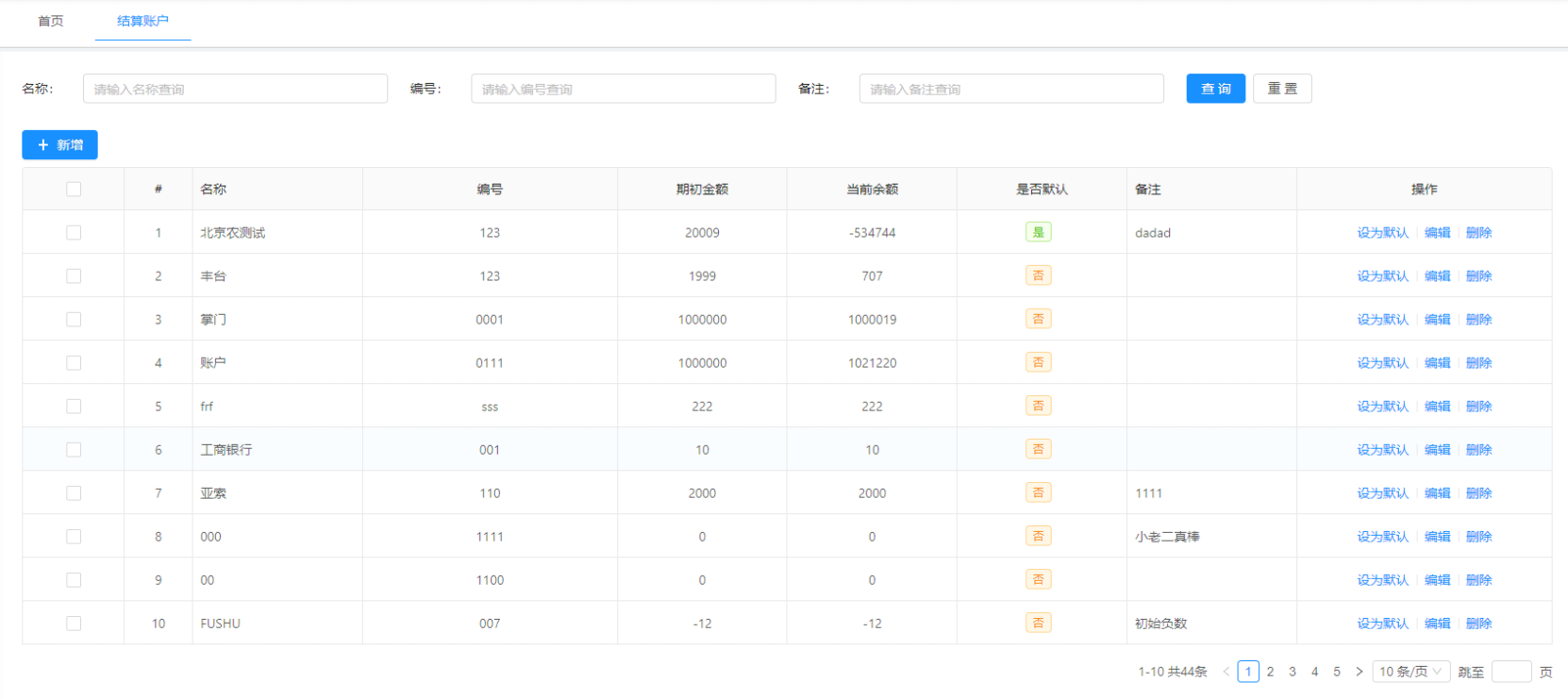This screenshot has height=699, width=1568.
Task: Click the 否 tag in the 丰台 row
Action: (1039, 275)
